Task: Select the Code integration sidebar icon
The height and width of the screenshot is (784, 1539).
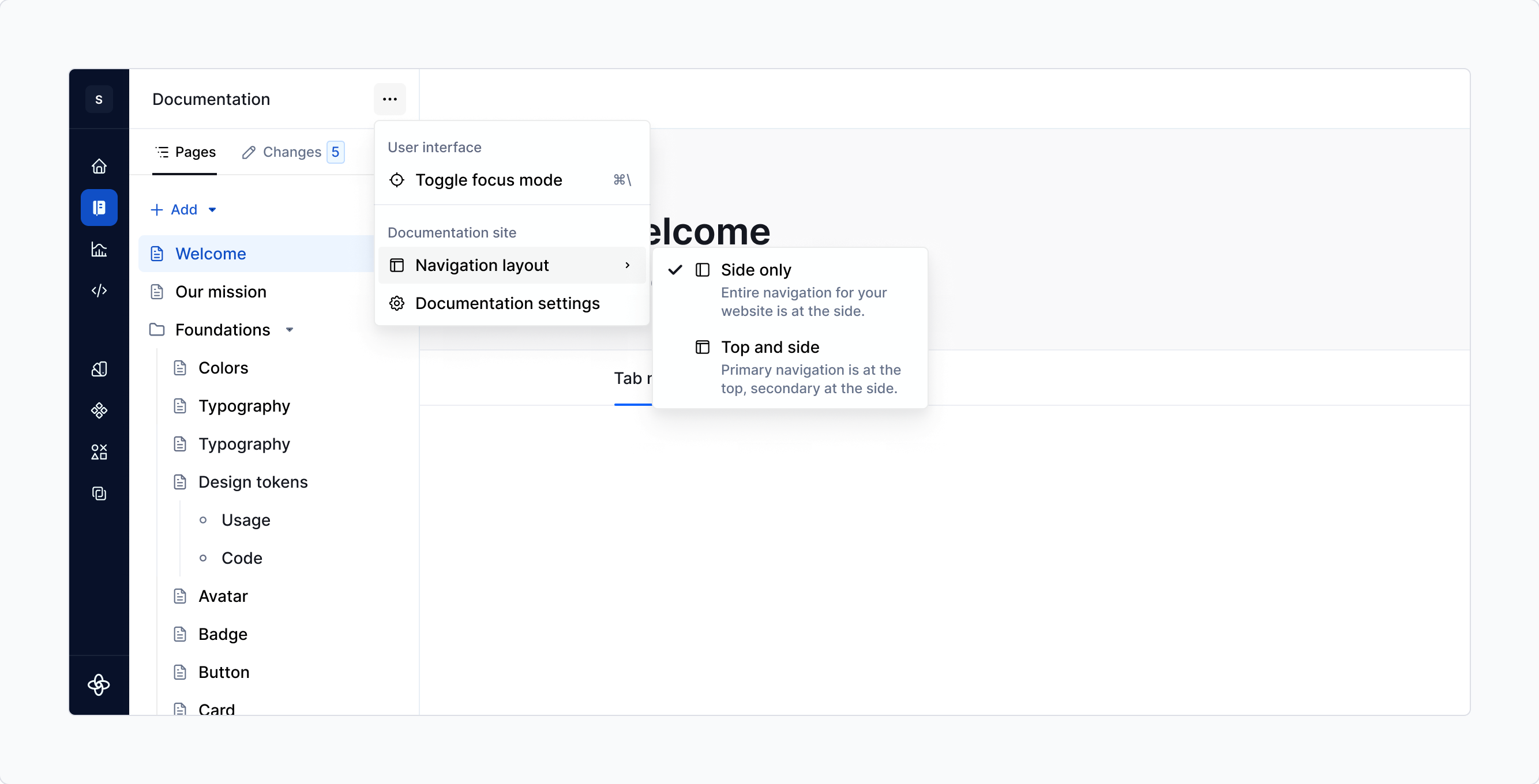Action: pos(99,291)
